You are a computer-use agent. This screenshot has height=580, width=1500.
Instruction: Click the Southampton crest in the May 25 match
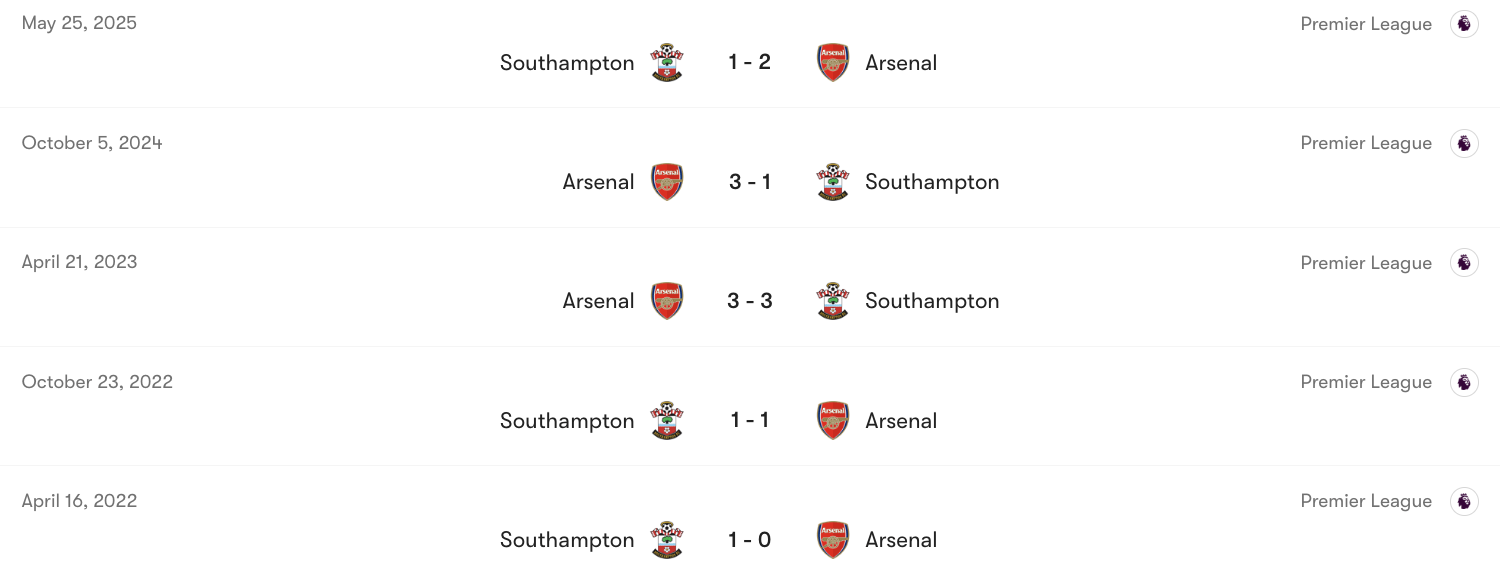tap(667, 61)
